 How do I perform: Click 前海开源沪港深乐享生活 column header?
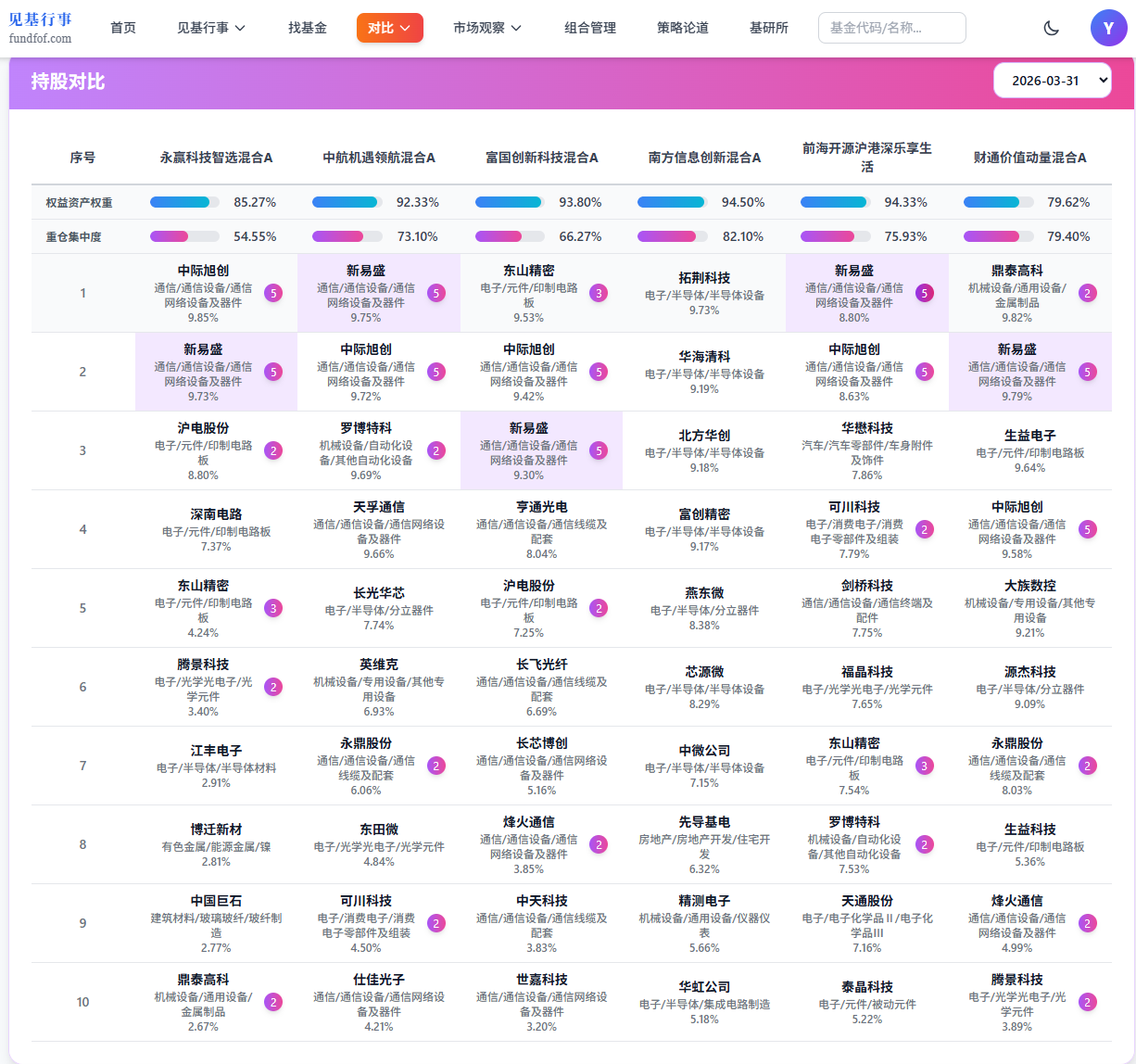coord(867,158)
